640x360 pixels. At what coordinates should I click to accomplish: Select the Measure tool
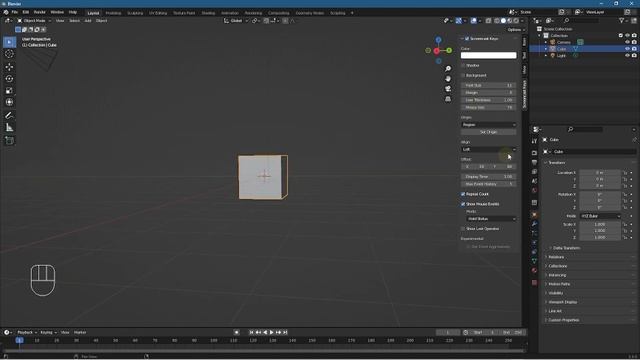pos(9,127)
